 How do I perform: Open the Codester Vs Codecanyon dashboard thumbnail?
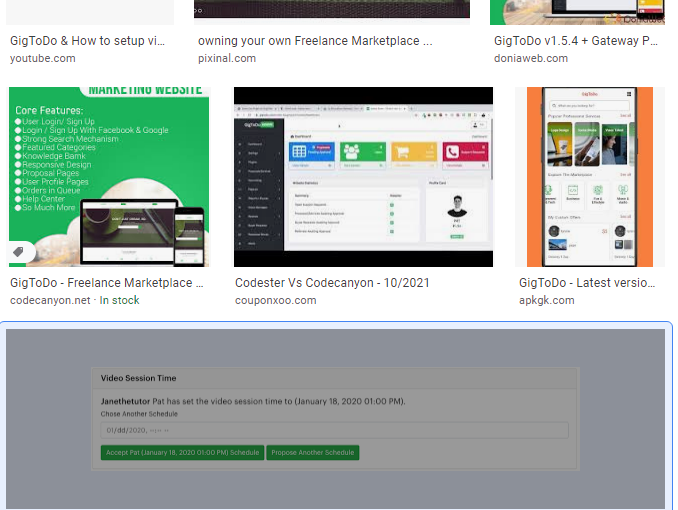tap(363, 176)
